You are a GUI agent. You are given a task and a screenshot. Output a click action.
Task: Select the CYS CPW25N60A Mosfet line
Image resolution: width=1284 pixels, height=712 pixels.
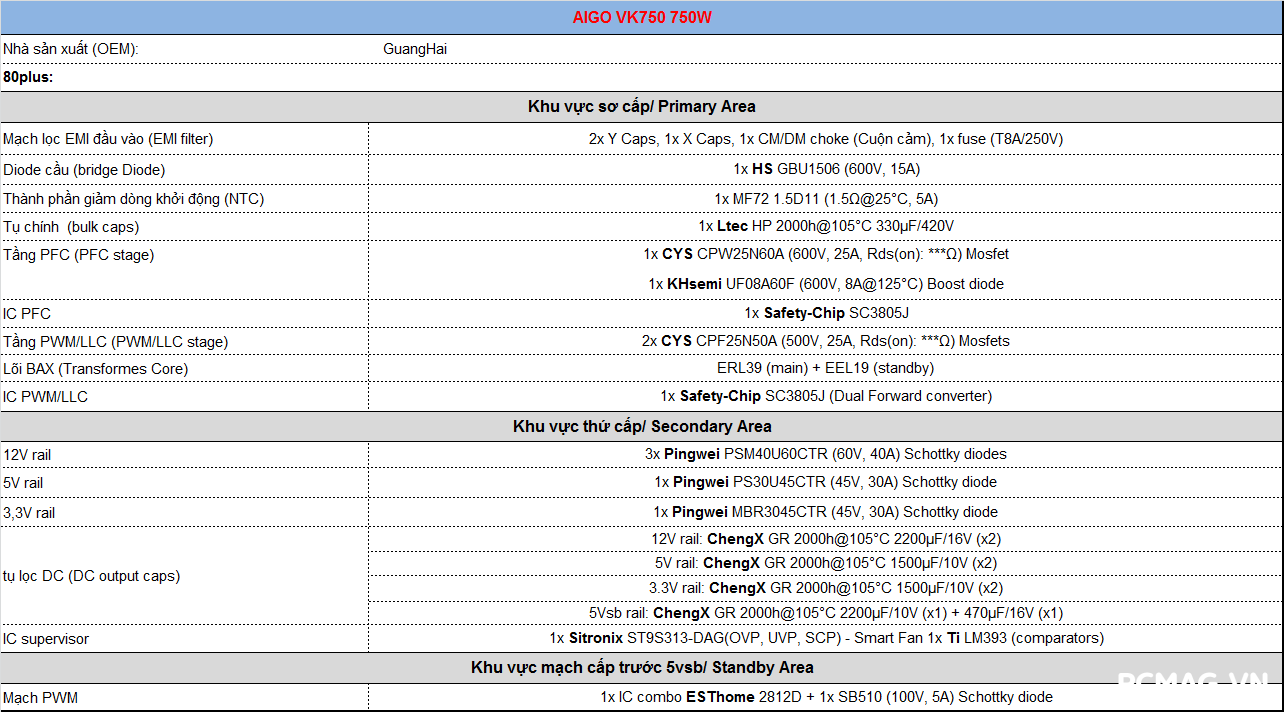pyautogui.click(x=826, y=254)
